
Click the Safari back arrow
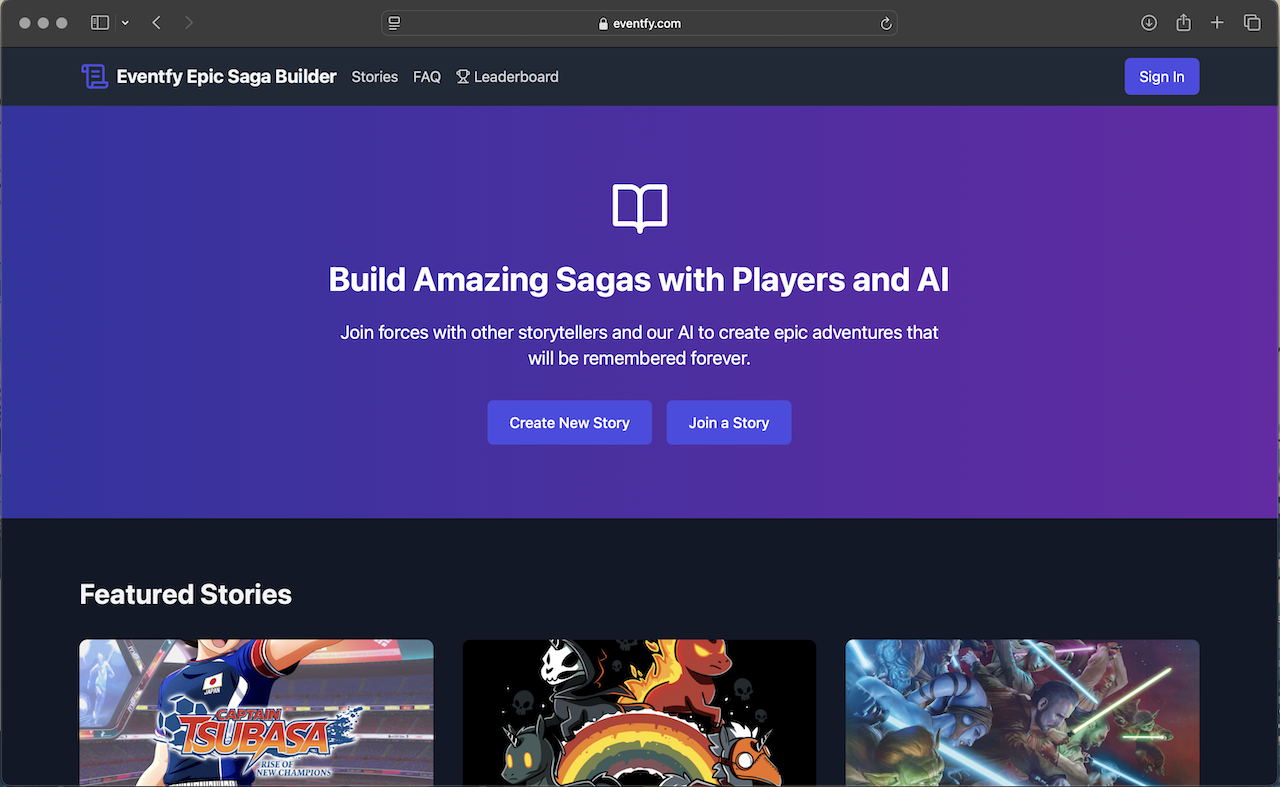(157, 23)
